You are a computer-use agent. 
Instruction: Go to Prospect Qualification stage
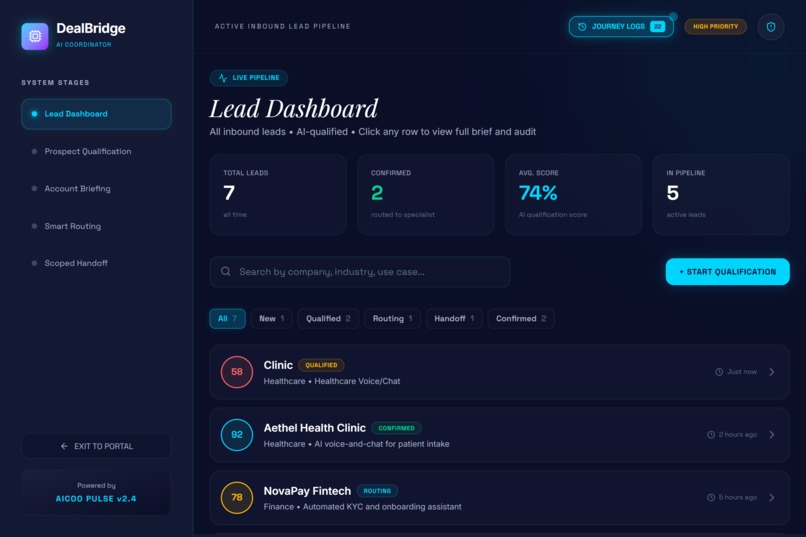(96, 152)
